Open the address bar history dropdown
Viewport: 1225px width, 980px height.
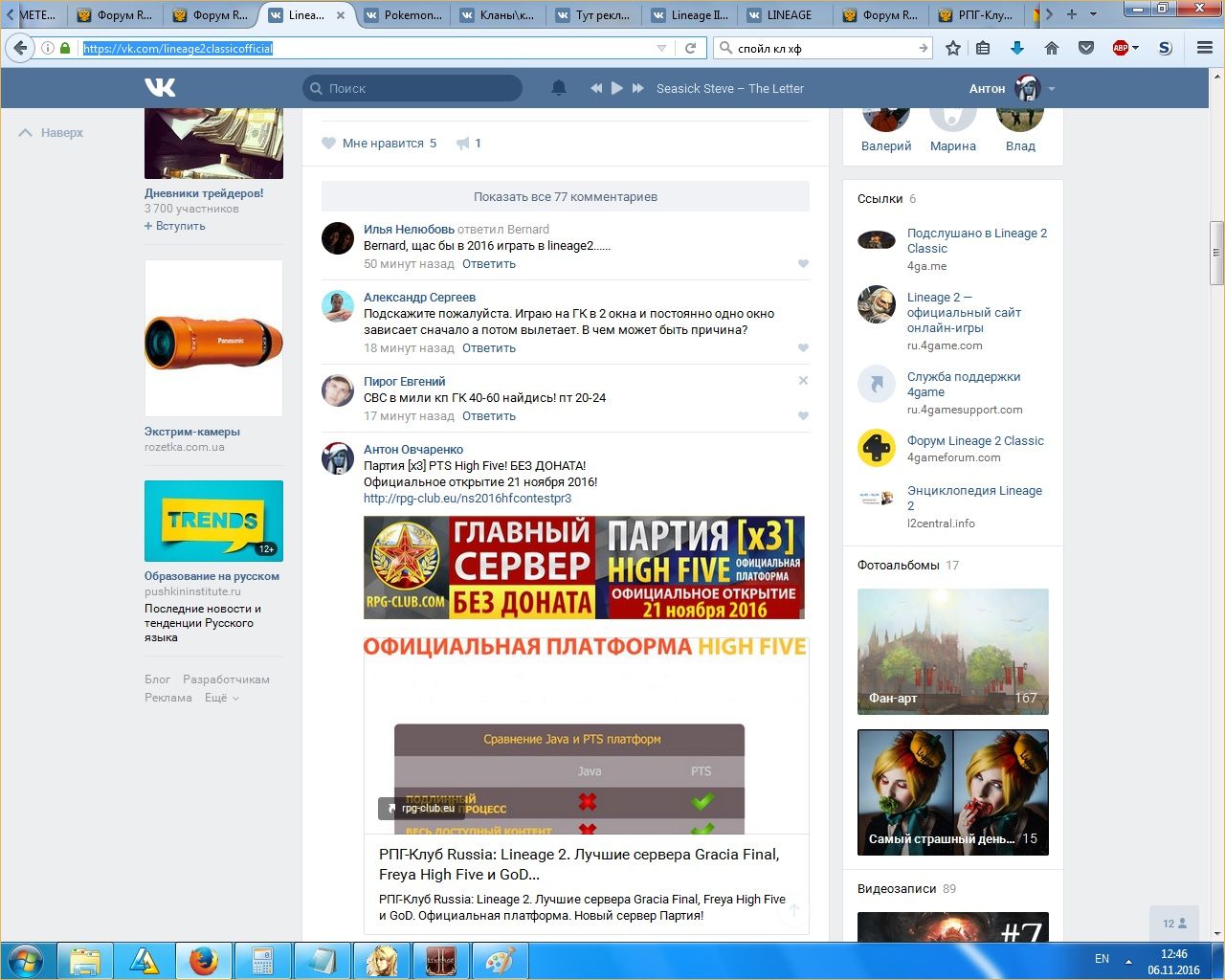coord(661,48)
